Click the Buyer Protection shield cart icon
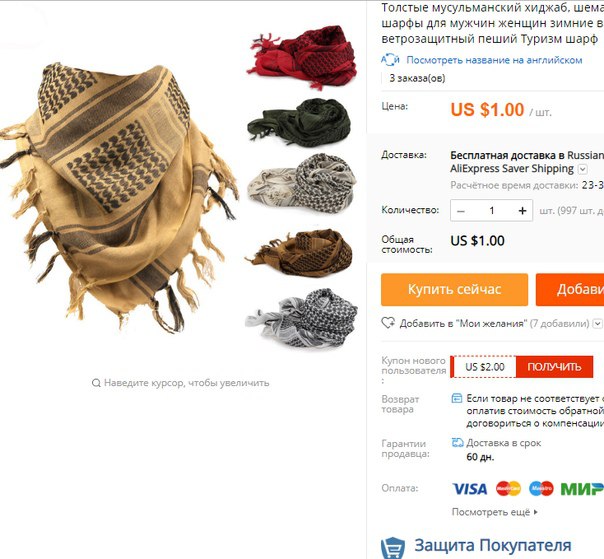The image size is (604, 559). [393, 548]
